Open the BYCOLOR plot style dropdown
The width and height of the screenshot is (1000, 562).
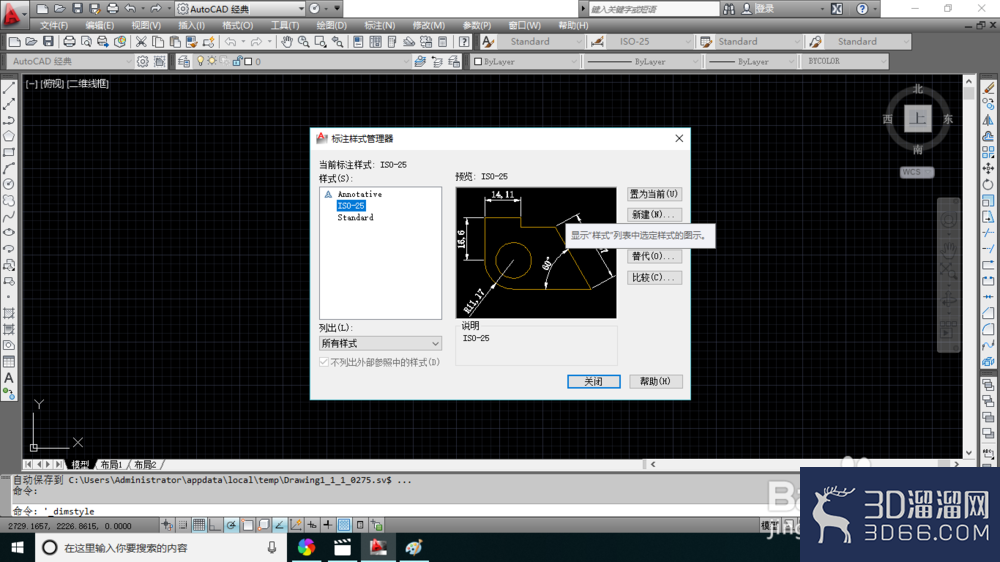[845, 61]
